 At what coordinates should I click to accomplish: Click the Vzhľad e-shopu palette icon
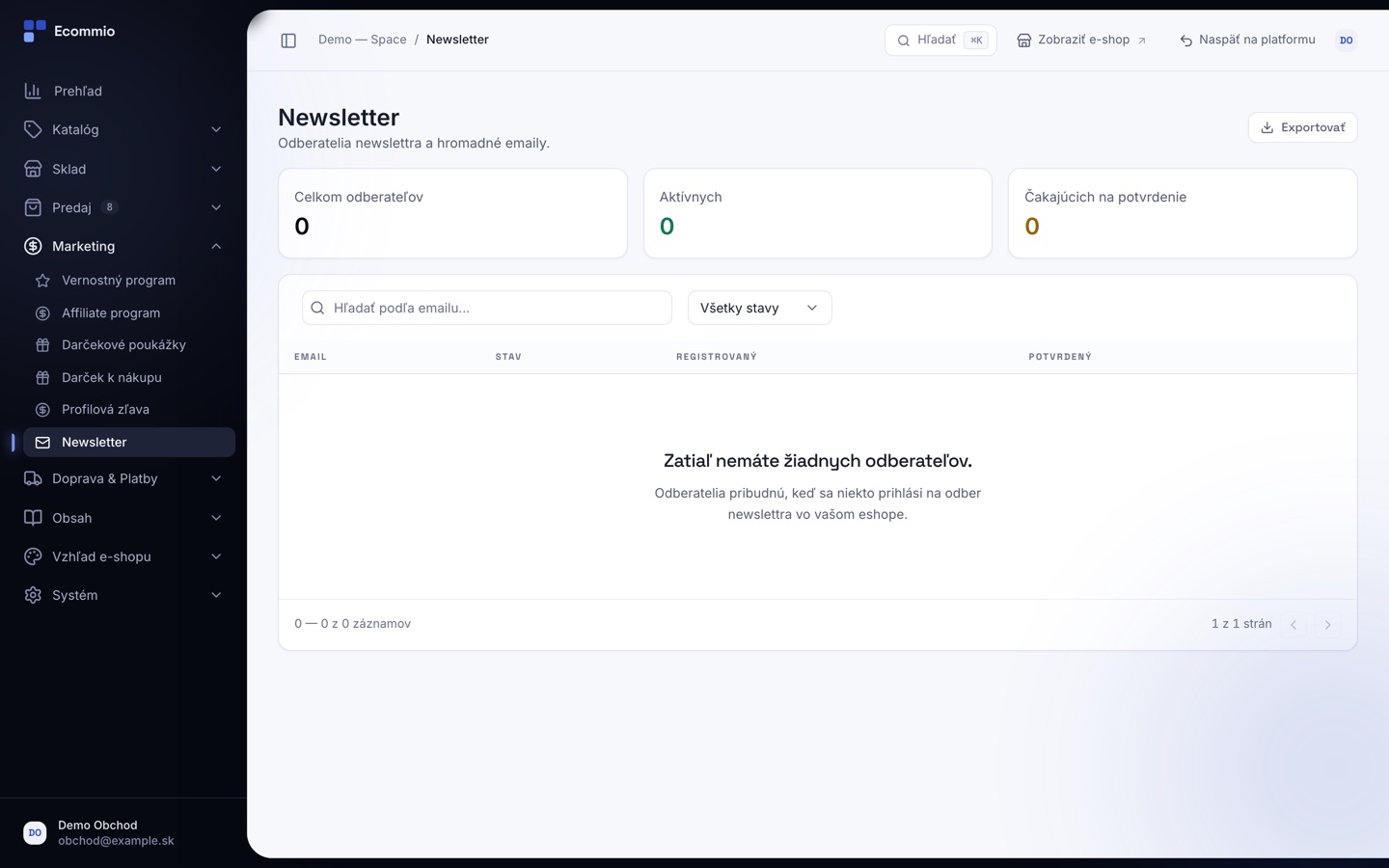[x=33, y=556]
